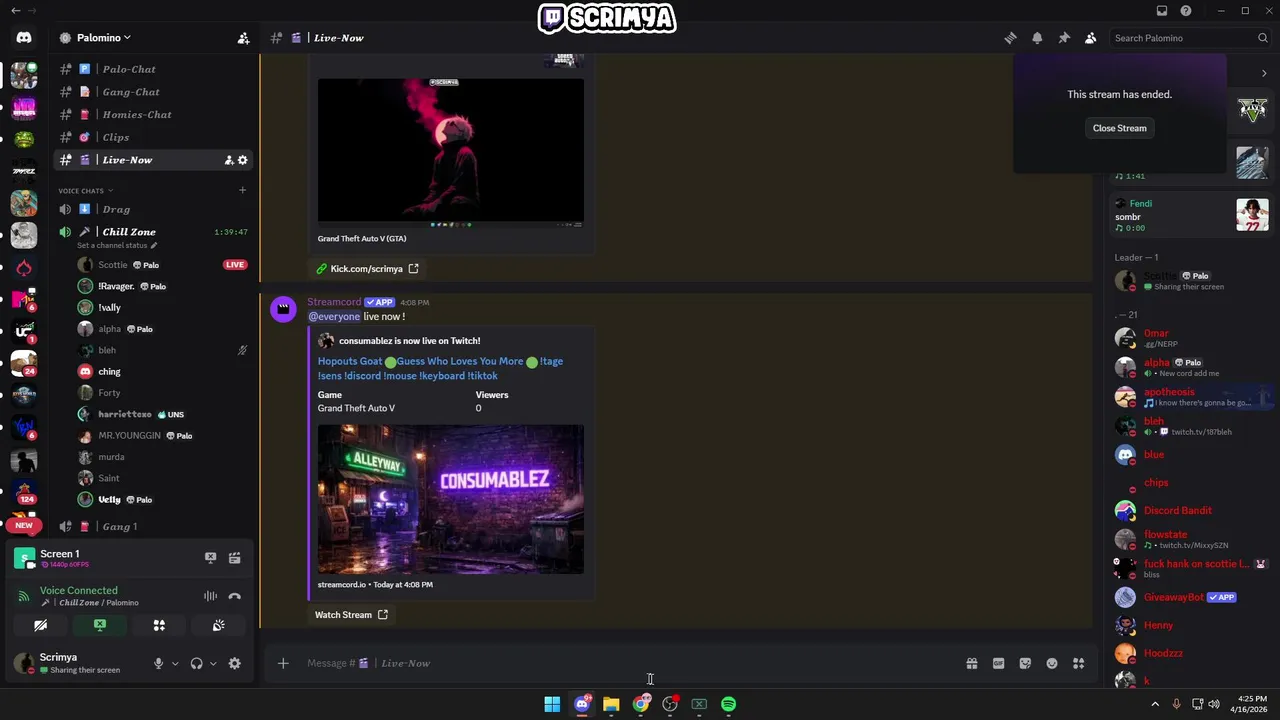Disconnect from voice call
This screenshot has width=1280, height=720.
[234, 596]
